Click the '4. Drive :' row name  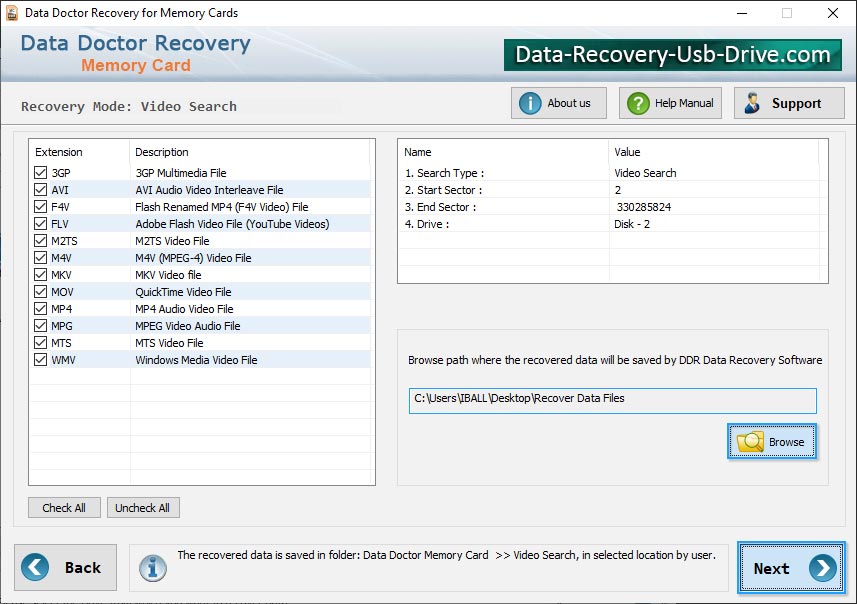(427, 224)
